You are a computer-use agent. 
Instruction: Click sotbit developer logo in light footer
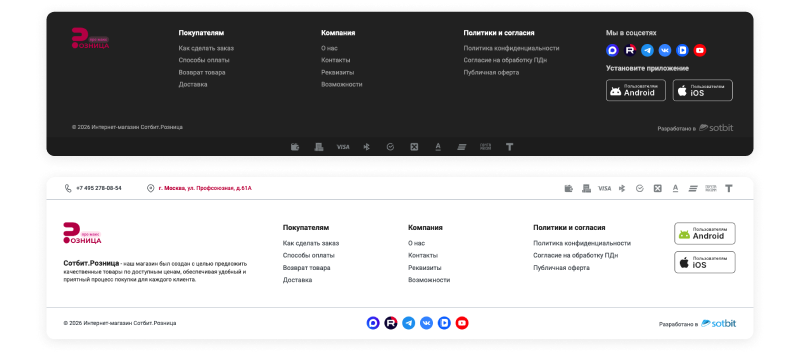coord(718,323)
